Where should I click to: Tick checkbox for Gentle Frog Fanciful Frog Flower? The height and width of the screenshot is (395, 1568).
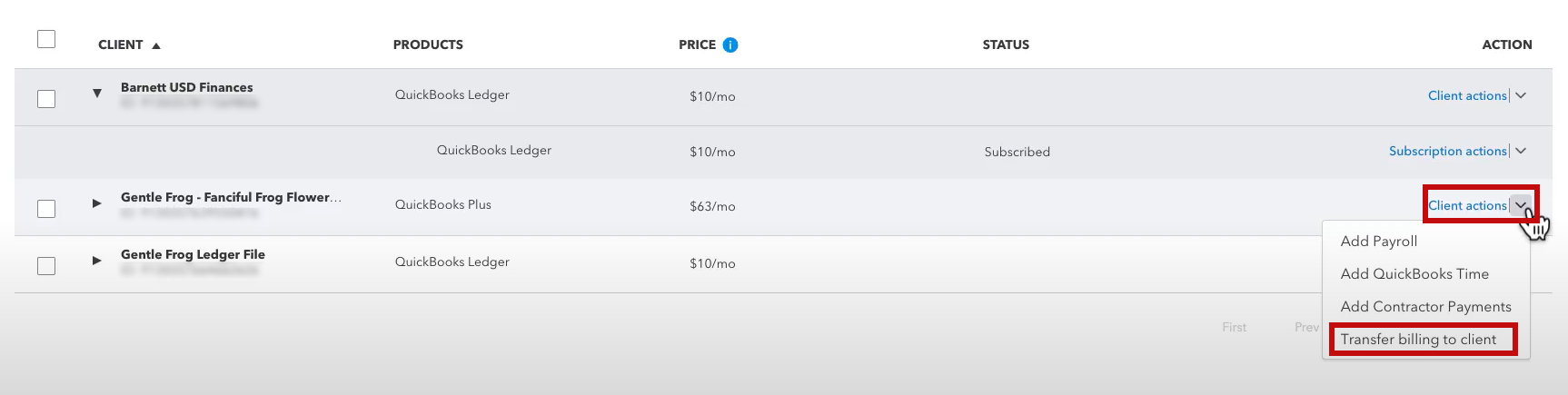pyautogui.click(x=46, y=208)
